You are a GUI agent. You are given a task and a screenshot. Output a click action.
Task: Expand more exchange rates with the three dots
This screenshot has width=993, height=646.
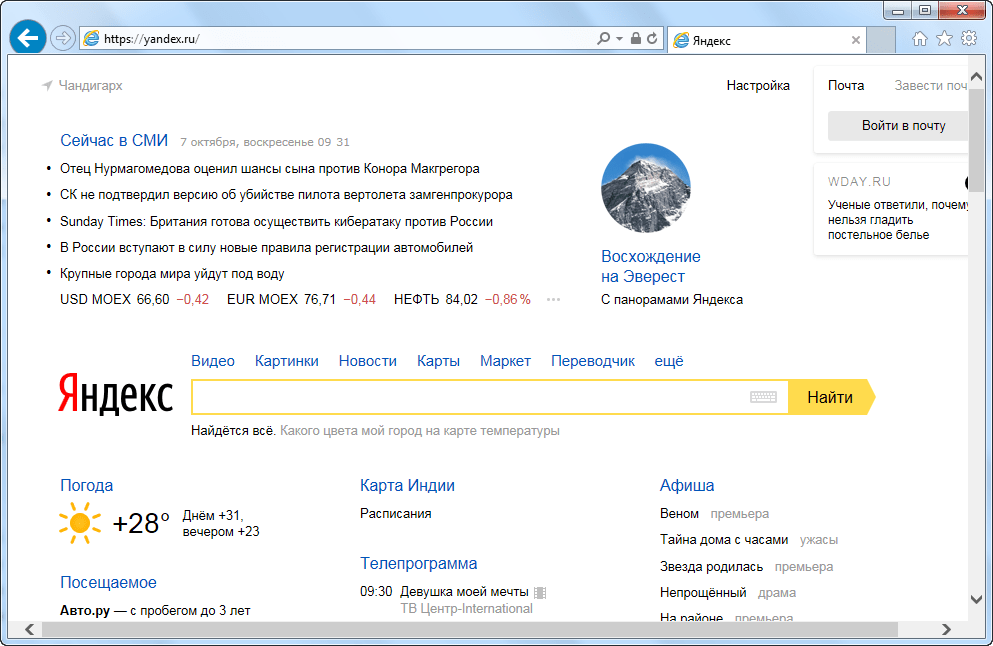click(554, 299)
